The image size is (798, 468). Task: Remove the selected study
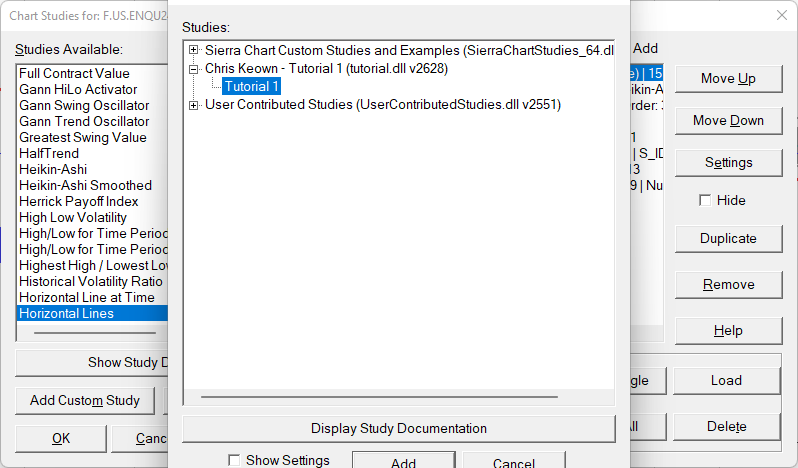[727, 285]
